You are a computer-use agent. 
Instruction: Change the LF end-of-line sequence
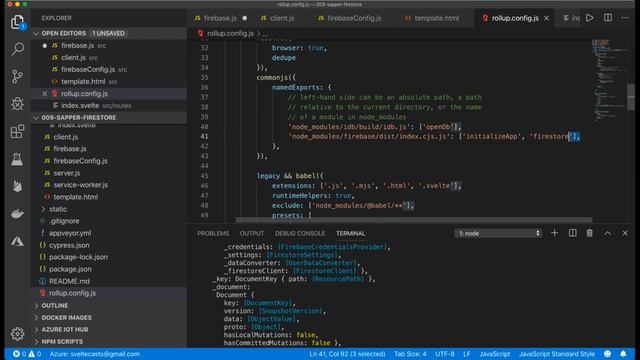(467, 354)
